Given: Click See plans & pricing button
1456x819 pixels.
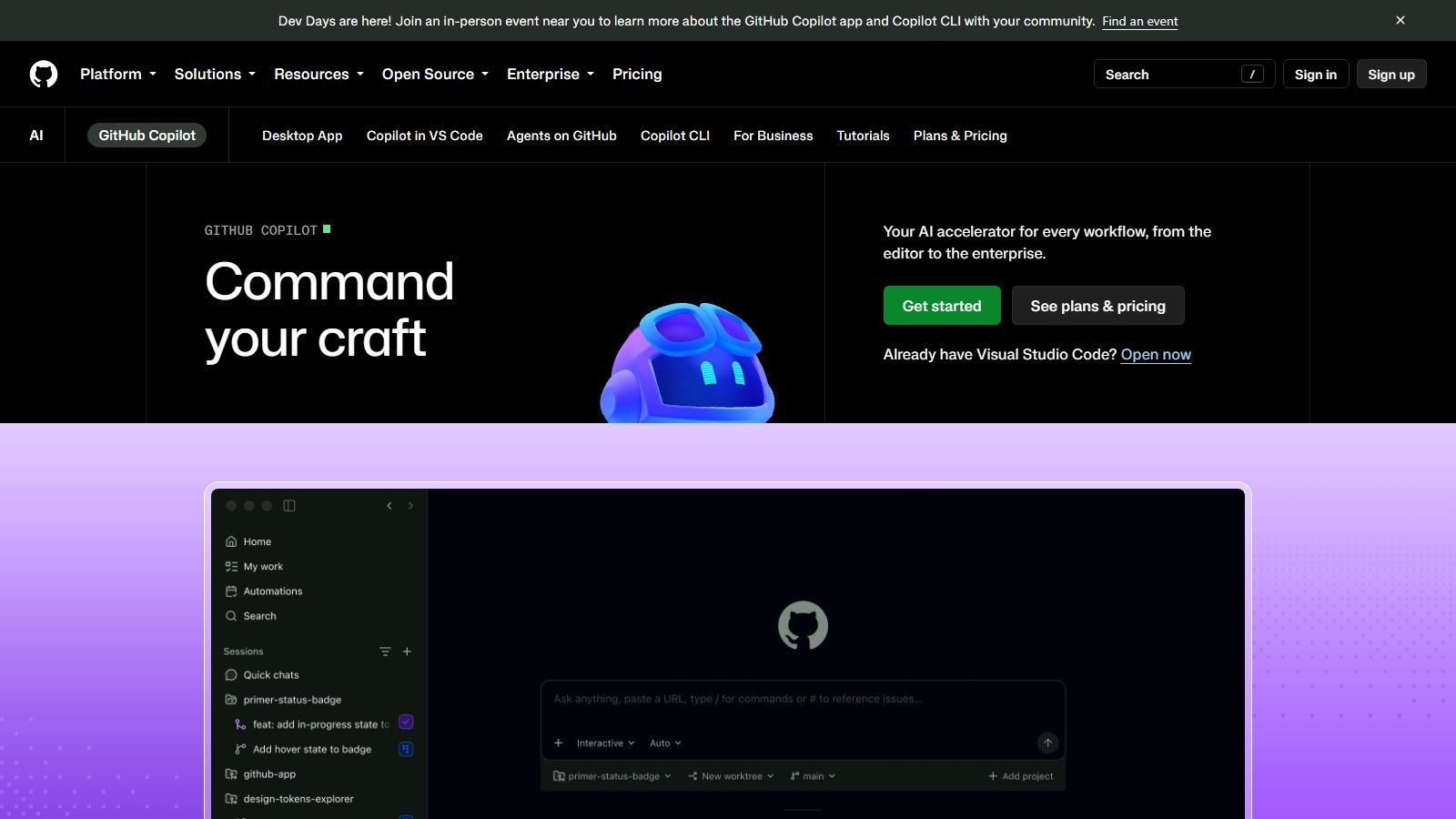Looking at the screenshot, I should click(x=1097, y=306).
